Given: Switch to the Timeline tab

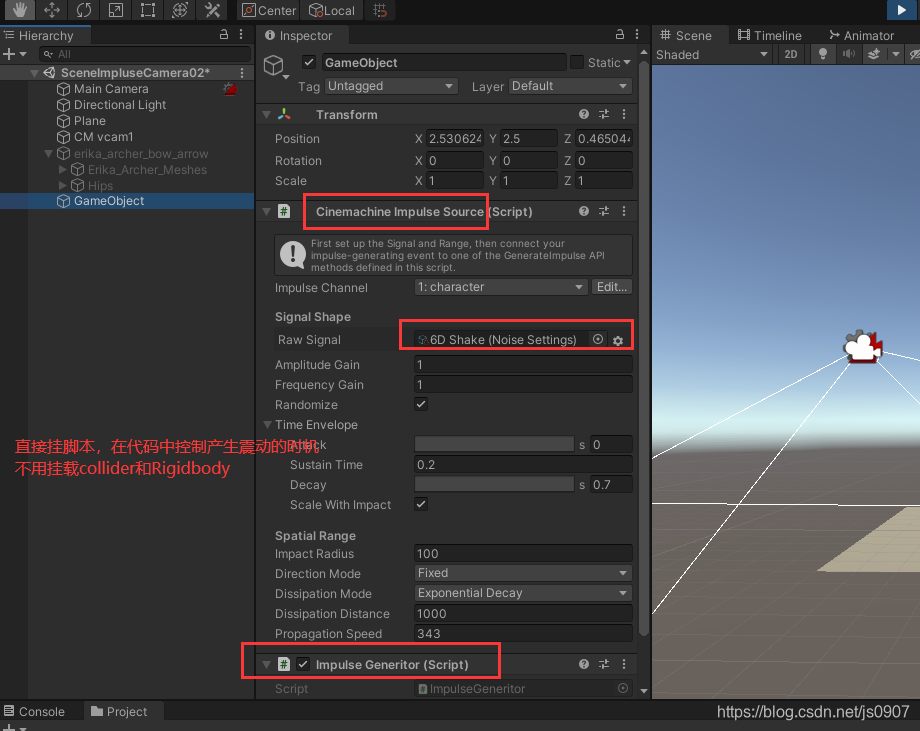Looking at the screenshot, I should click(x=769, y=35).
